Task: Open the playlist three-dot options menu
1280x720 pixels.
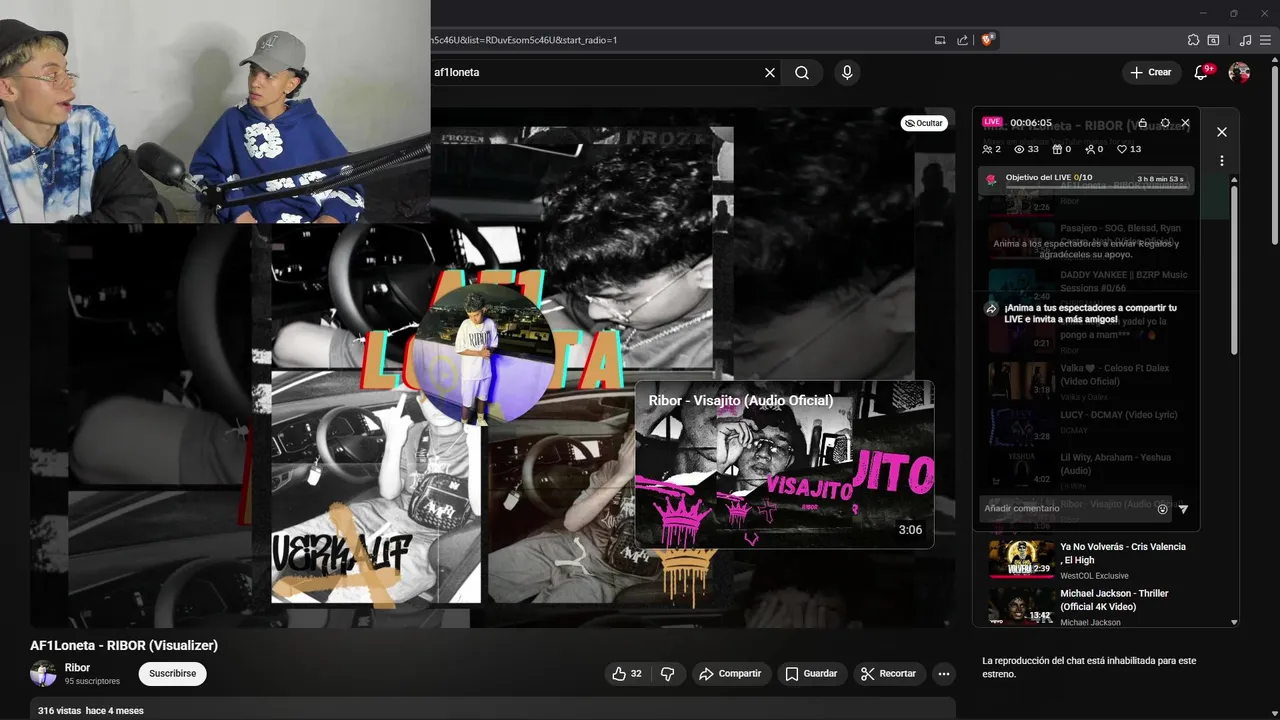Action: tap(1221, 160)
